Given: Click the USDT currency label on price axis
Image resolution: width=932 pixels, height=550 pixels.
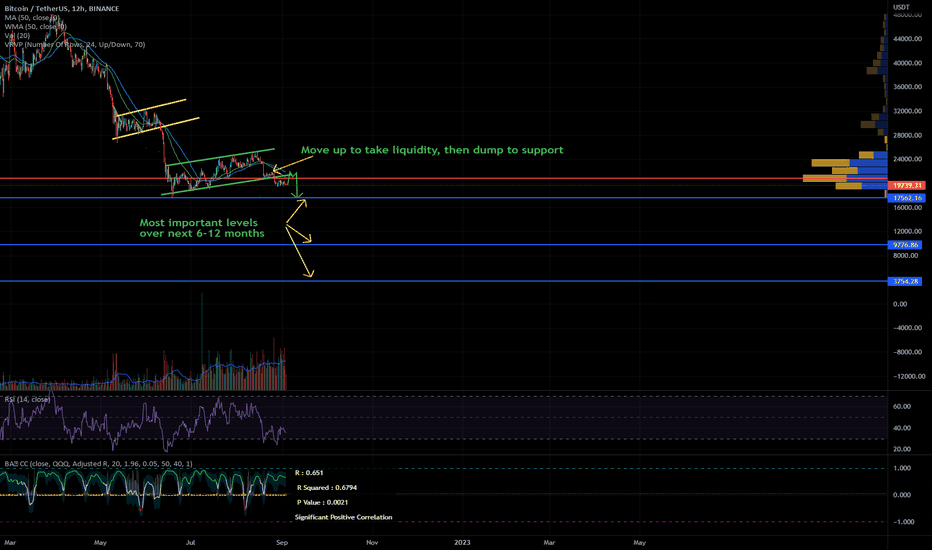Looking at the screenshot, I should tap(901, 7).
